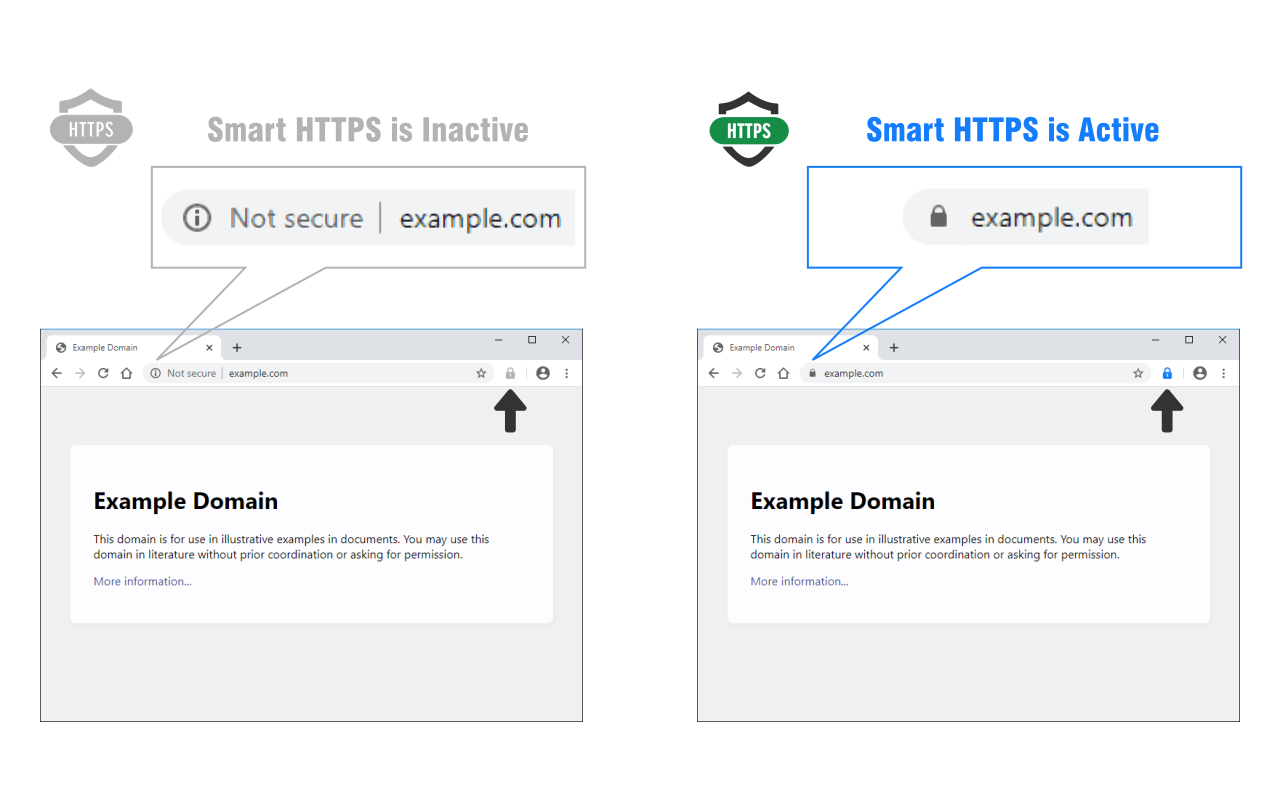Click the lock icon near the left browser's arrow

(510, 373)
